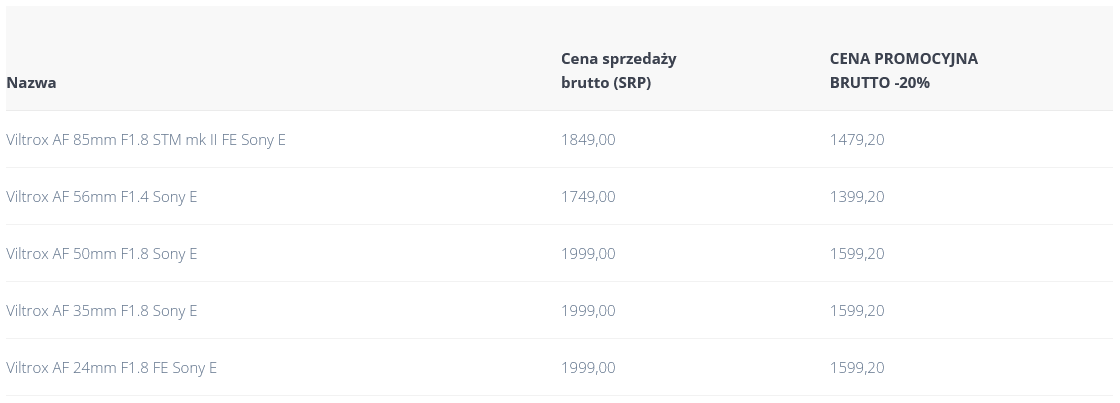Click the Cena sprzedaży brutto (SRP) header
This screenshot has width=1120, height=403.
point(619,70)
